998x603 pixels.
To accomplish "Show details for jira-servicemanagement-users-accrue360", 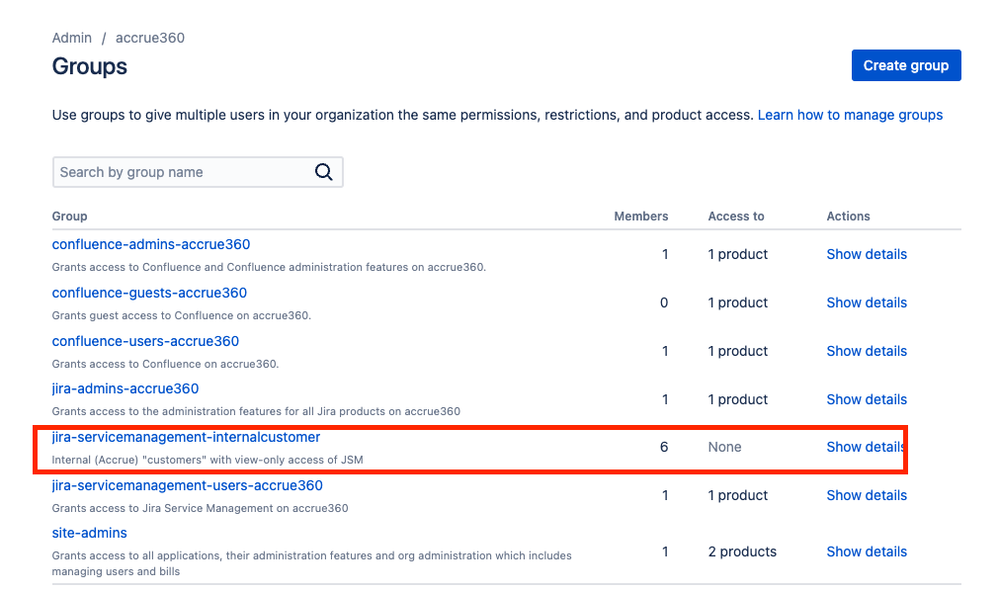I will (x=866, y=495).
